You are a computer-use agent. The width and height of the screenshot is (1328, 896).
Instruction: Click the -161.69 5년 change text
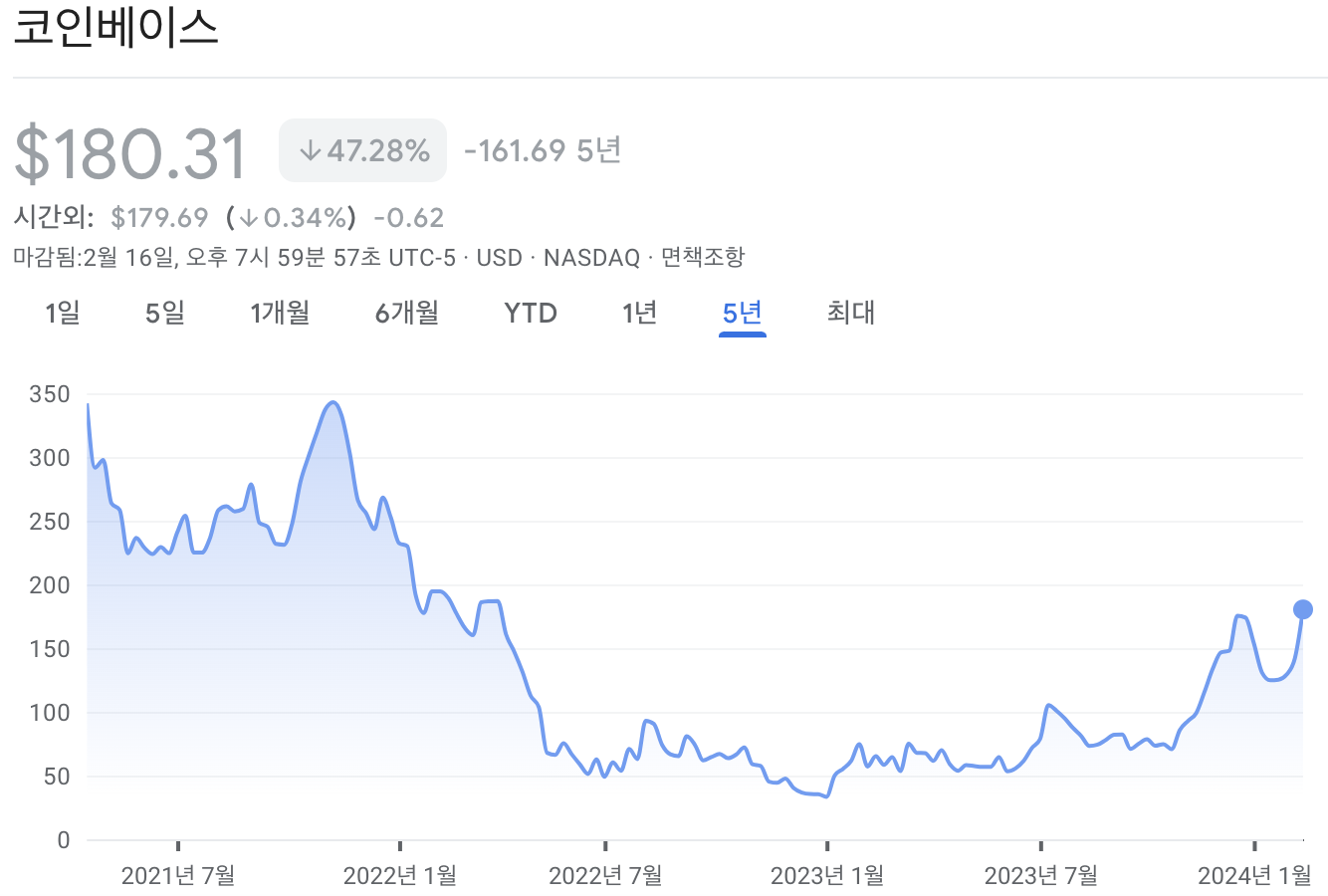(543, 150)
